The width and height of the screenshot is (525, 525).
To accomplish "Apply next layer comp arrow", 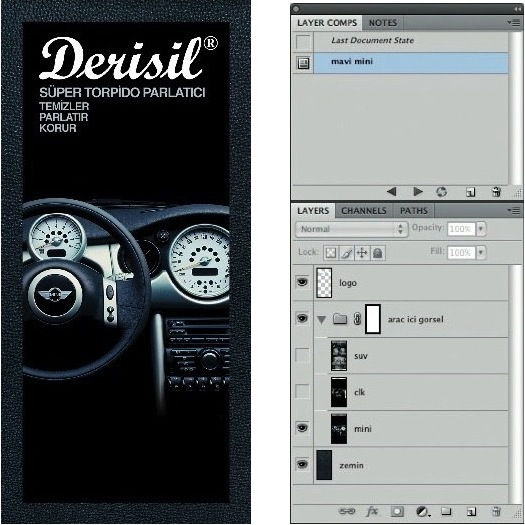I will click(x=418, y=192).
